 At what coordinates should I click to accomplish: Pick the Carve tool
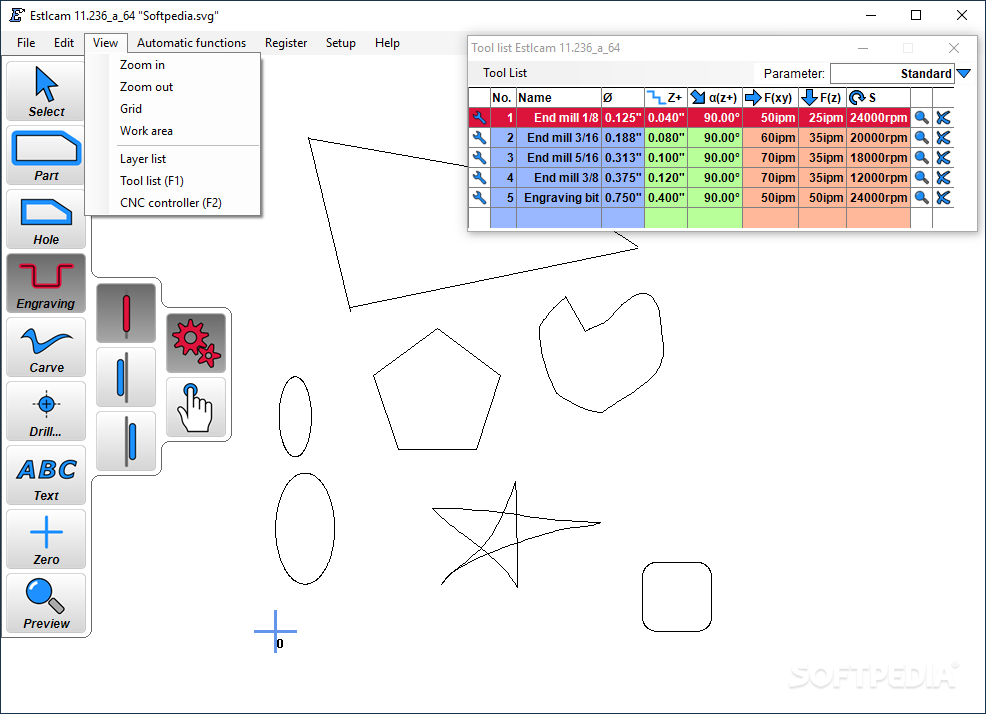46,347
